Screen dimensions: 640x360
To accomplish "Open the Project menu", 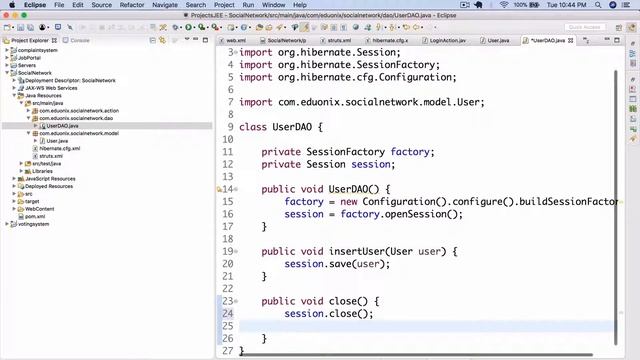I will [x=224, y=5].
